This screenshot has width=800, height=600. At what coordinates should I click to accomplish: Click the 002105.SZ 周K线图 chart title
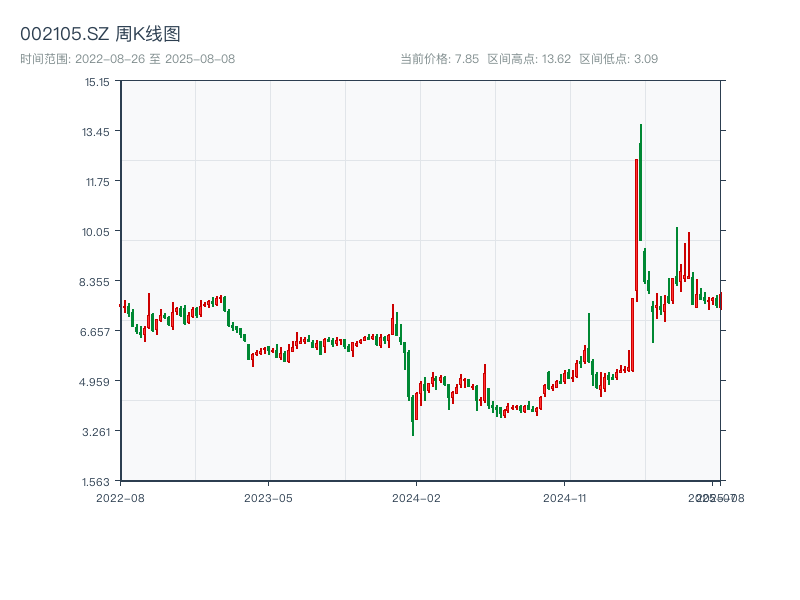(x=100, y=34)
